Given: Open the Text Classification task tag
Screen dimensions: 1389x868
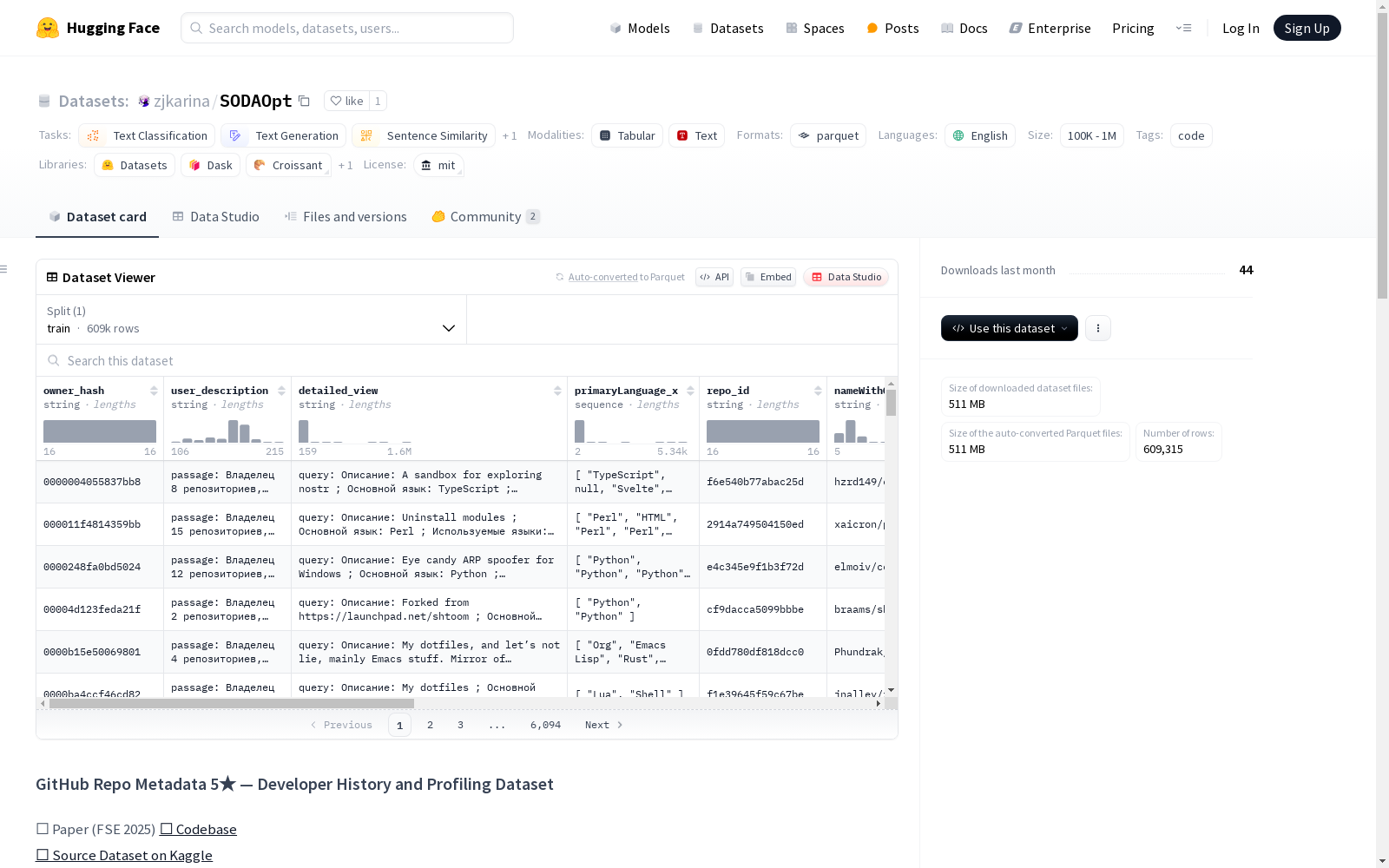Looking at the screenshot, I should [x=147, y=135].
